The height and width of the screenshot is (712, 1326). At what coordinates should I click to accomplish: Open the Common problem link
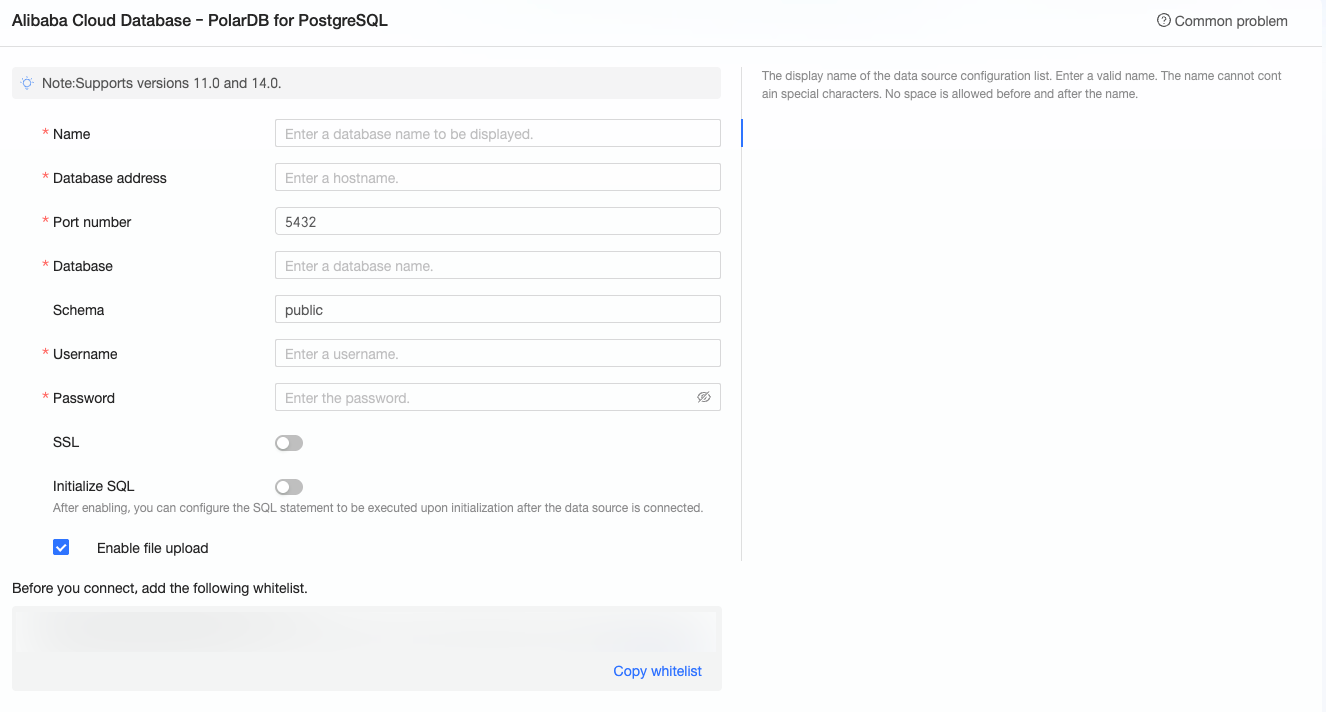(1231, 21)
